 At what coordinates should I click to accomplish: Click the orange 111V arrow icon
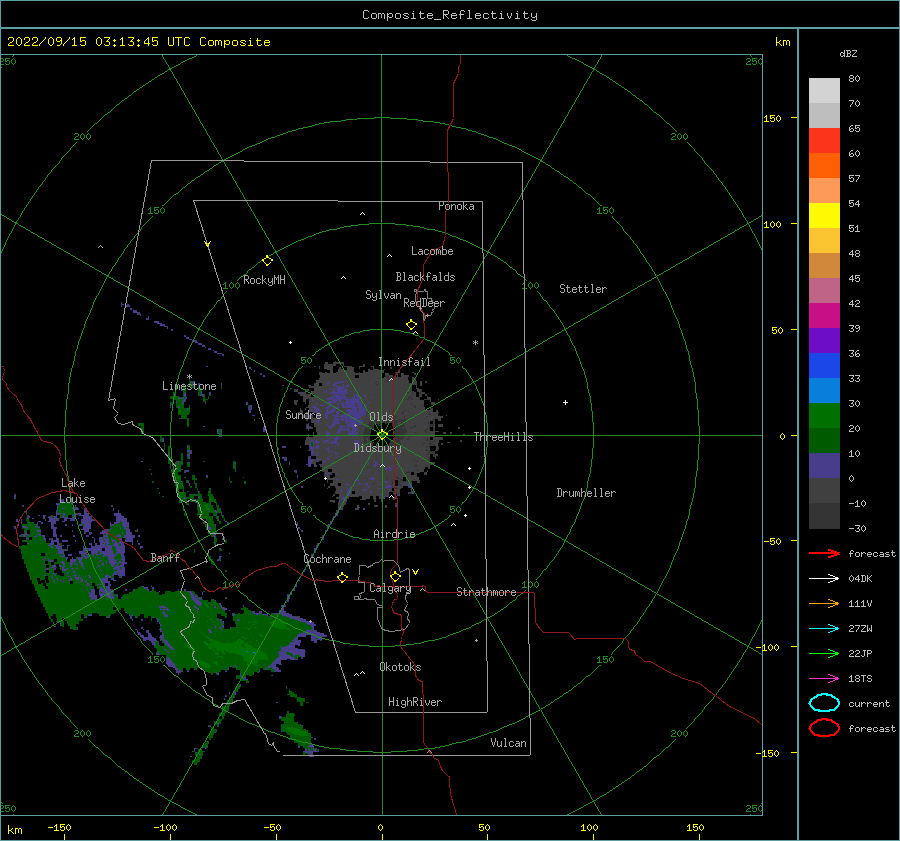pyautogui.click(x=824, y=603)
